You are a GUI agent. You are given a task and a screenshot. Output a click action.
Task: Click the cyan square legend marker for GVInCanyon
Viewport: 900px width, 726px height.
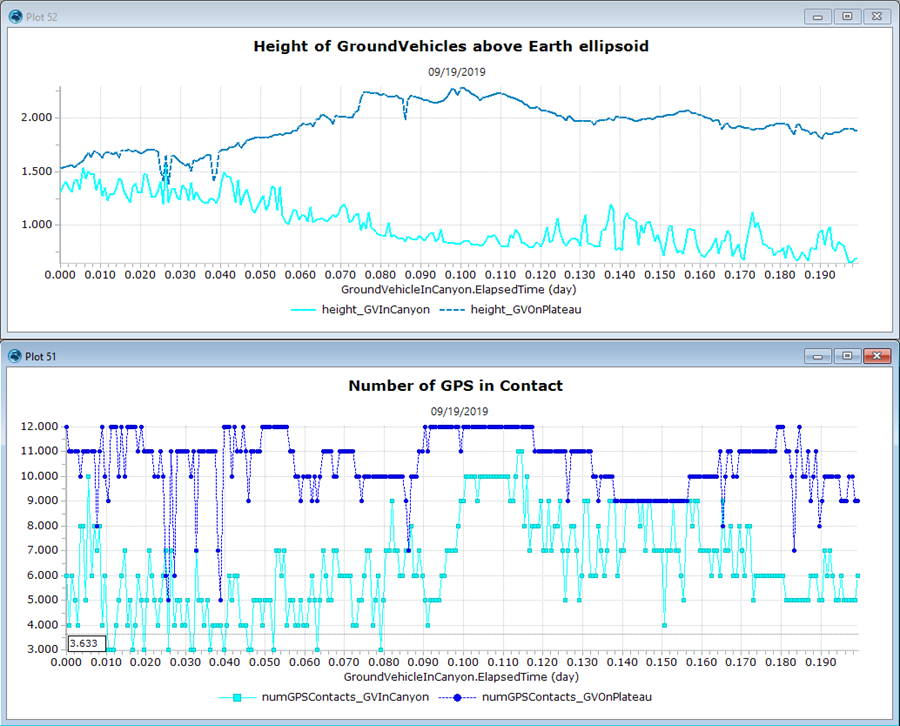tap(237, 698)
